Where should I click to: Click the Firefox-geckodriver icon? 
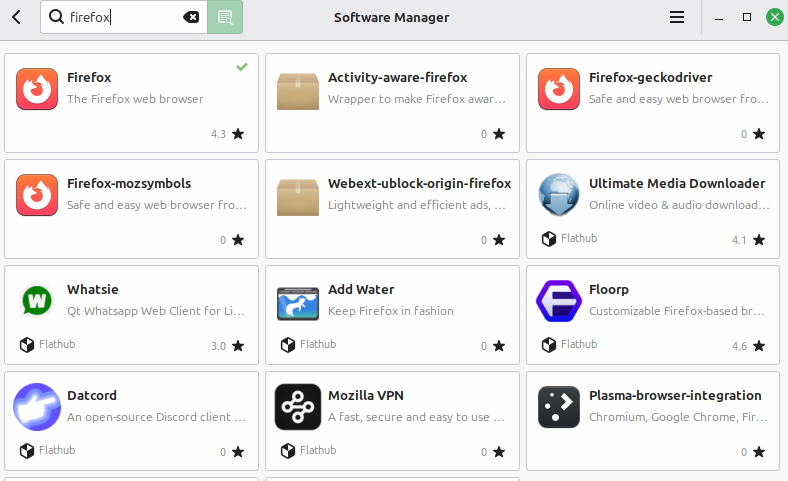coord(558,89)
